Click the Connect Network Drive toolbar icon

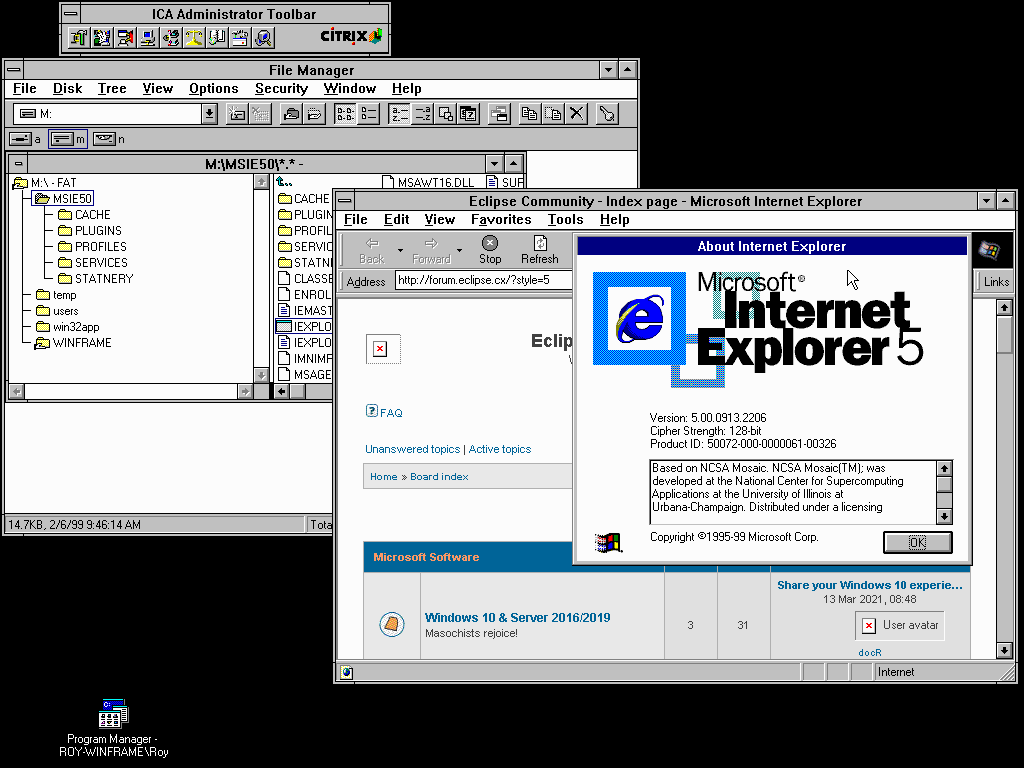click(237, 114)
